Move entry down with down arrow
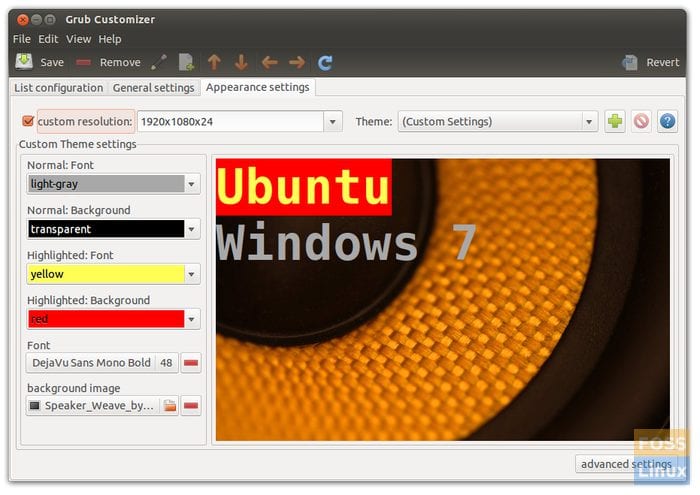700x495 pixels. (x=241, y=62)
